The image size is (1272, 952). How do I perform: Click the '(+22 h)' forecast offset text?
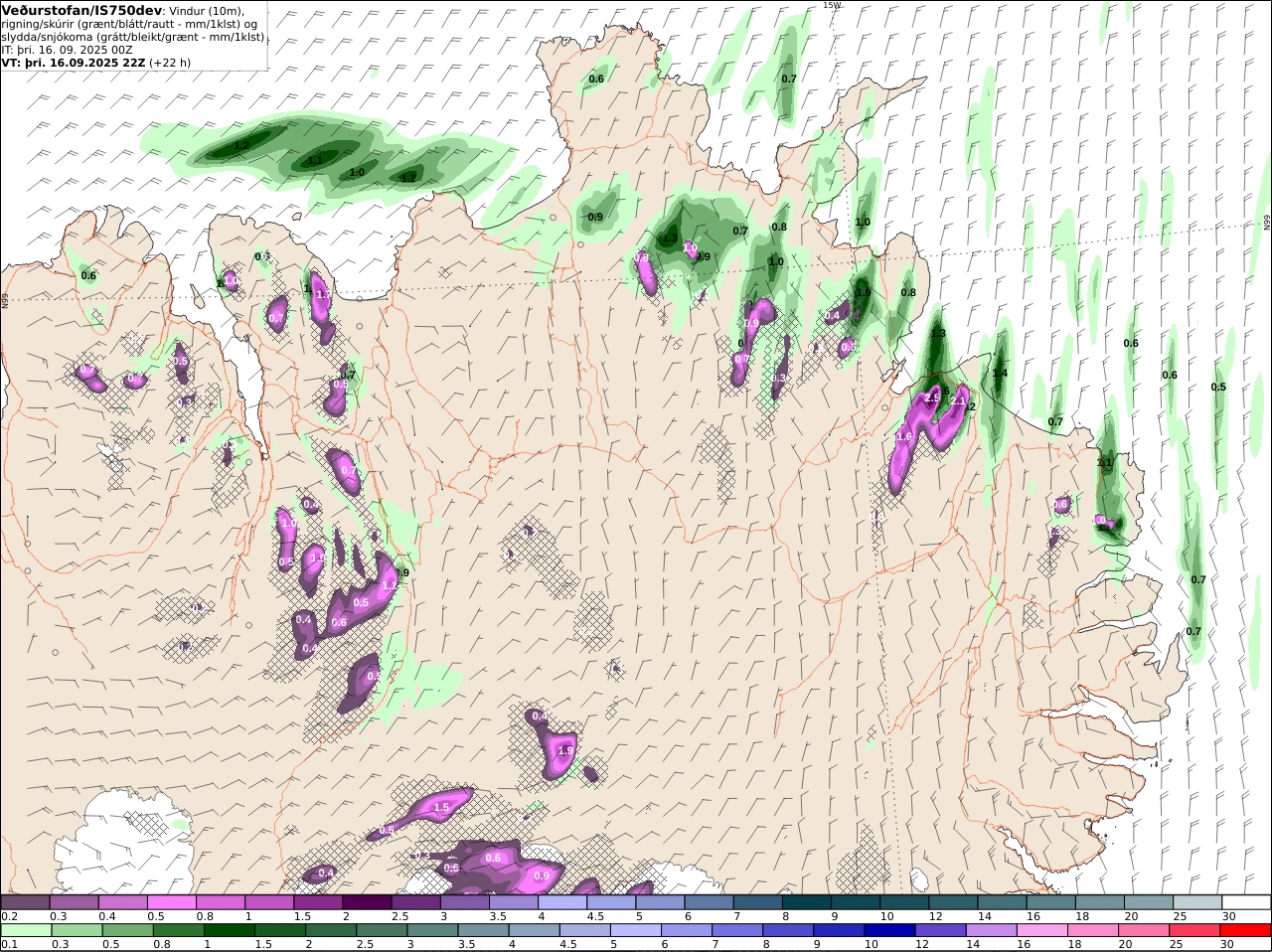[171, 62]
